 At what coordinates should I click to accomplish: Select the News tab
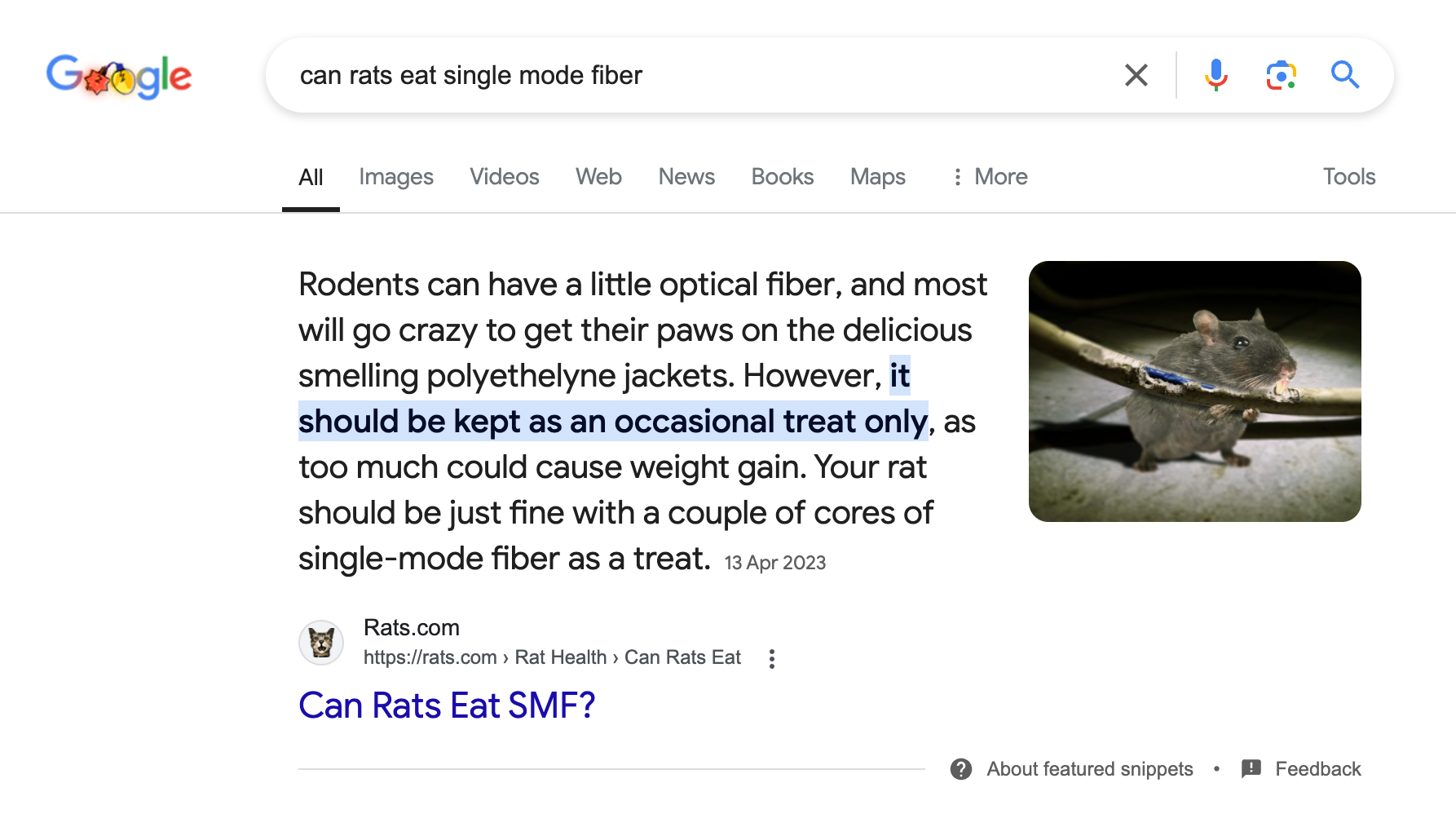(686, 177)
